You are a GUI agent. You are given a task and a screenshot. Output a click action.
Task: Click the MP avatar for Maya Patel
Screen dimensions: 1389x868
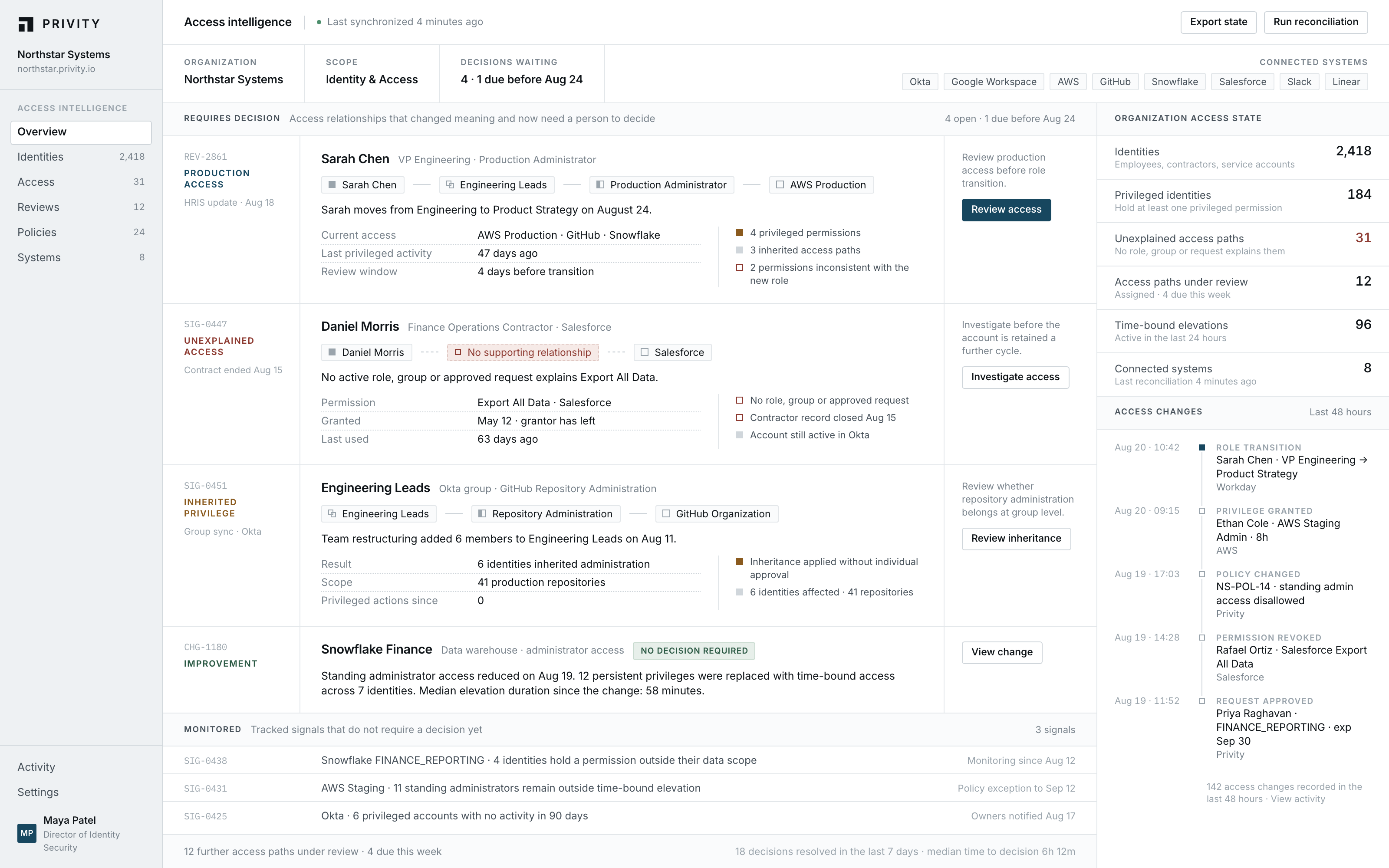[27, 833]
